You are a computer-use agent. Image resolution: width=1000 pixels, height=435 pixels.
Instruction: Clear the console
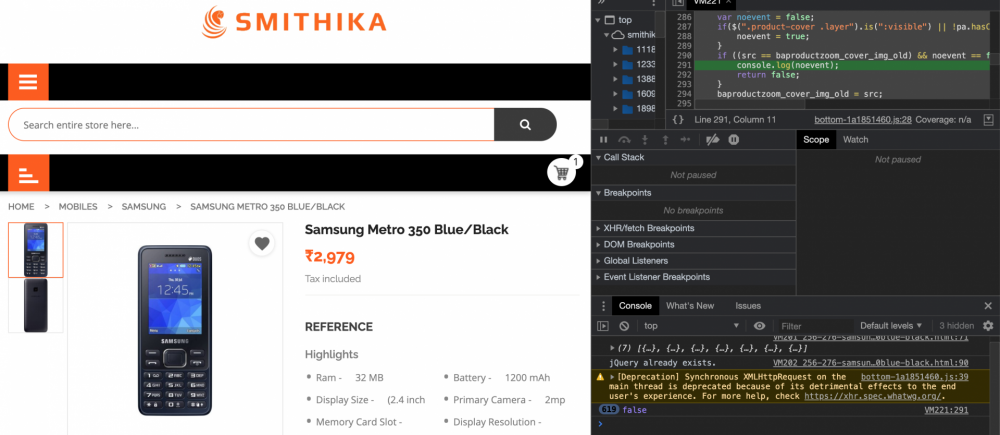[x=624, y=326]
